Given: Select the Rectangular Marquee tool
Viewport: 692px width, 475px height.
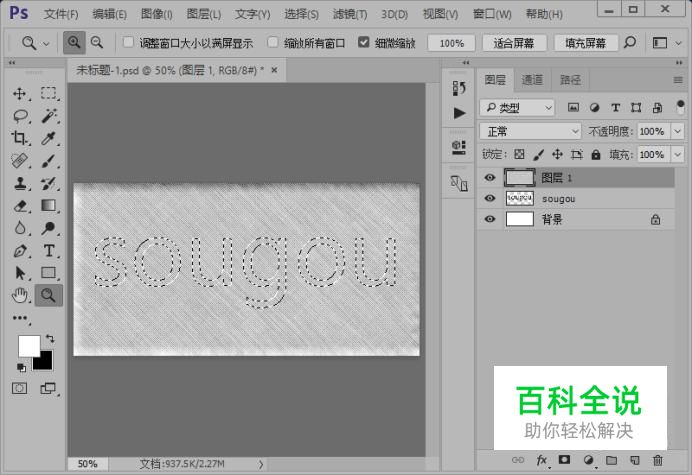Looking at the screenshot, I should click(49, 94).
